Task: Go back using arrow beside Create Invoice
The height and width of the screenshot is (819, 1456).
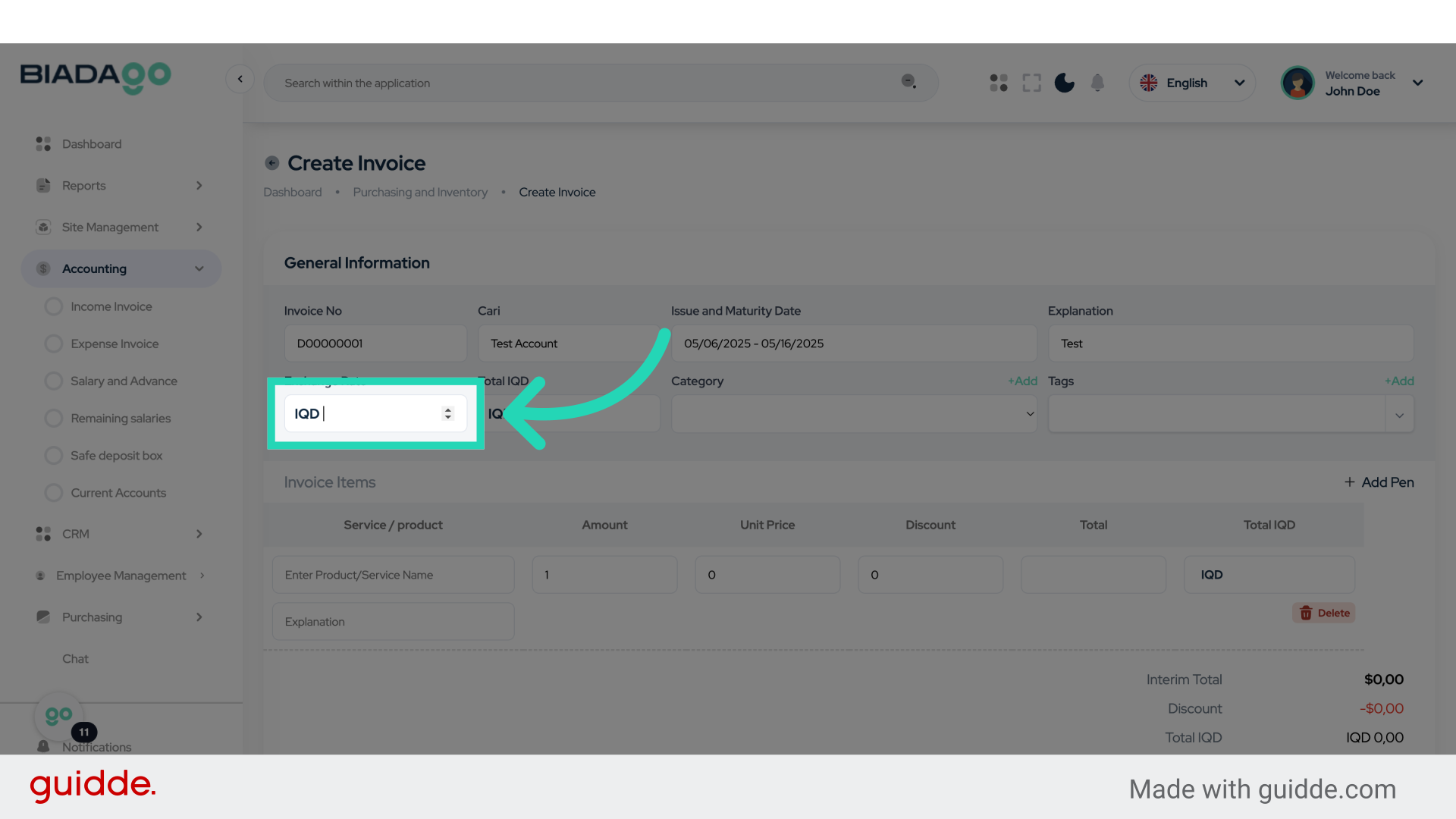Action: point(272,163)
